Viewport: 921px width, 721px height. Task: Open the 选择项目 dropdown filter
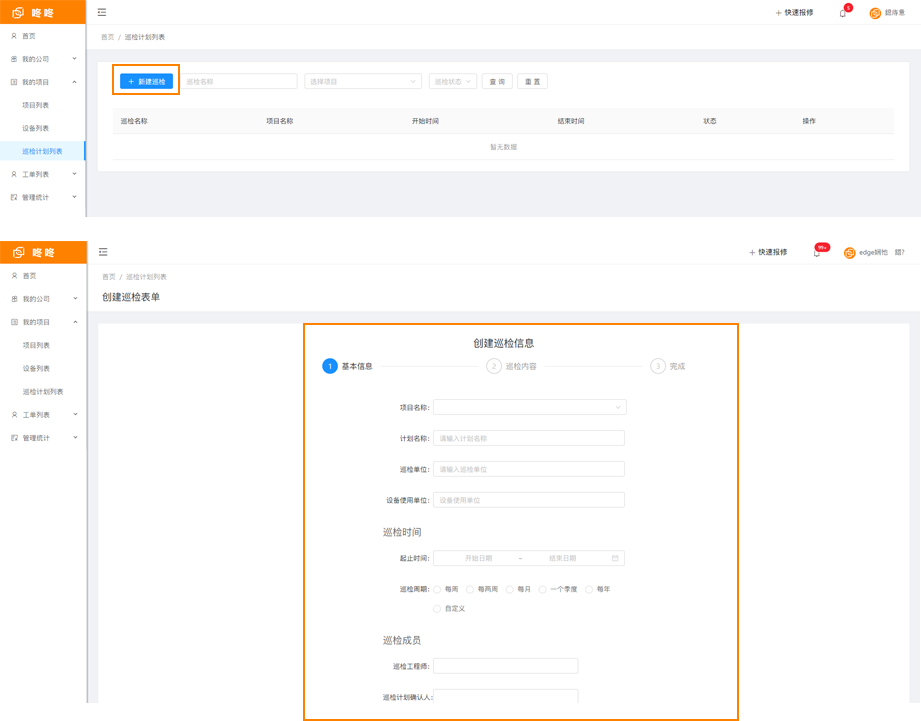[362, 82]
